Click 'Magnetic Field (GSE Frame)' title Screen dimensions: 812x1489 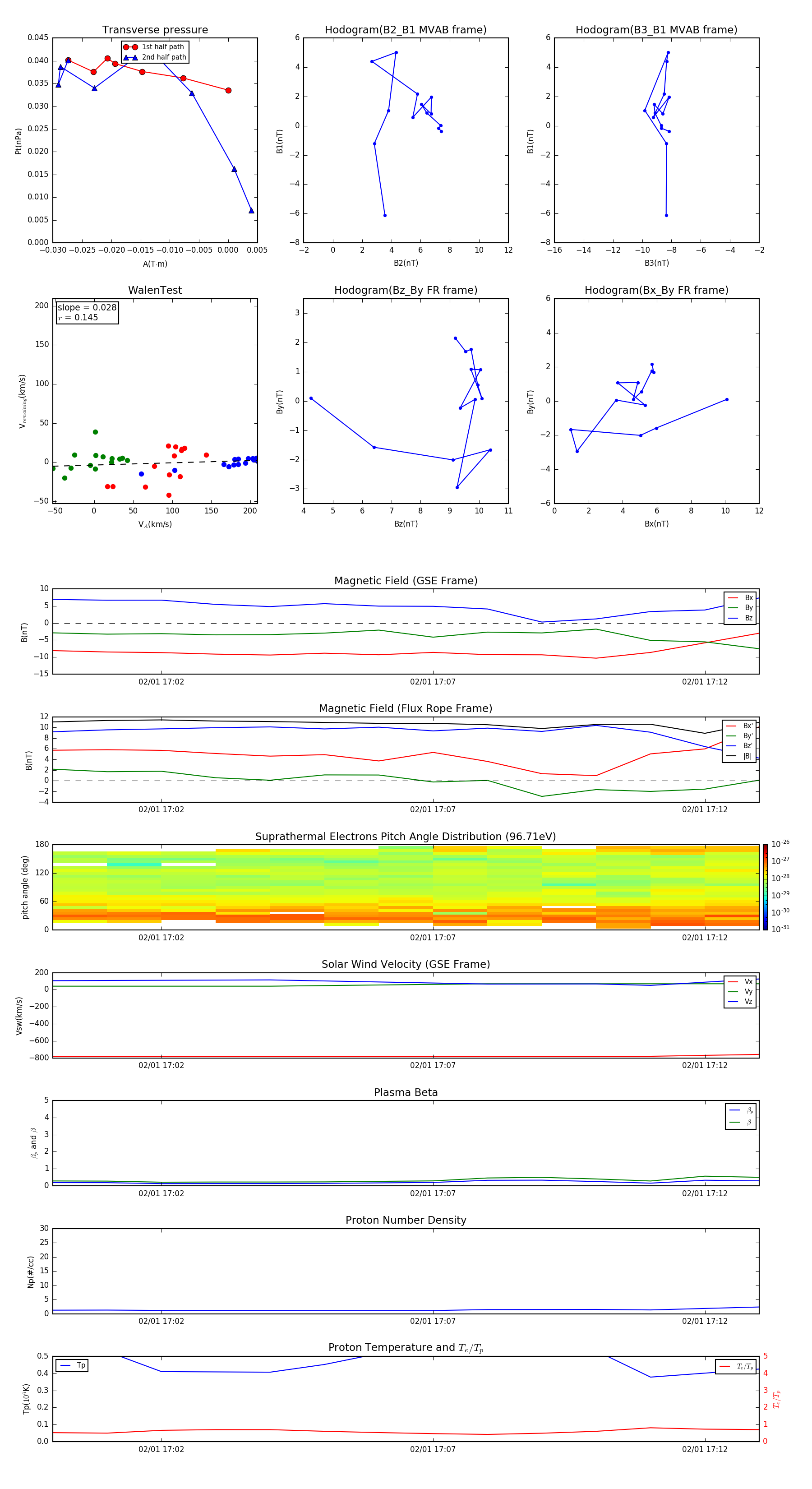pyautogui.click(x=406, y=581)
